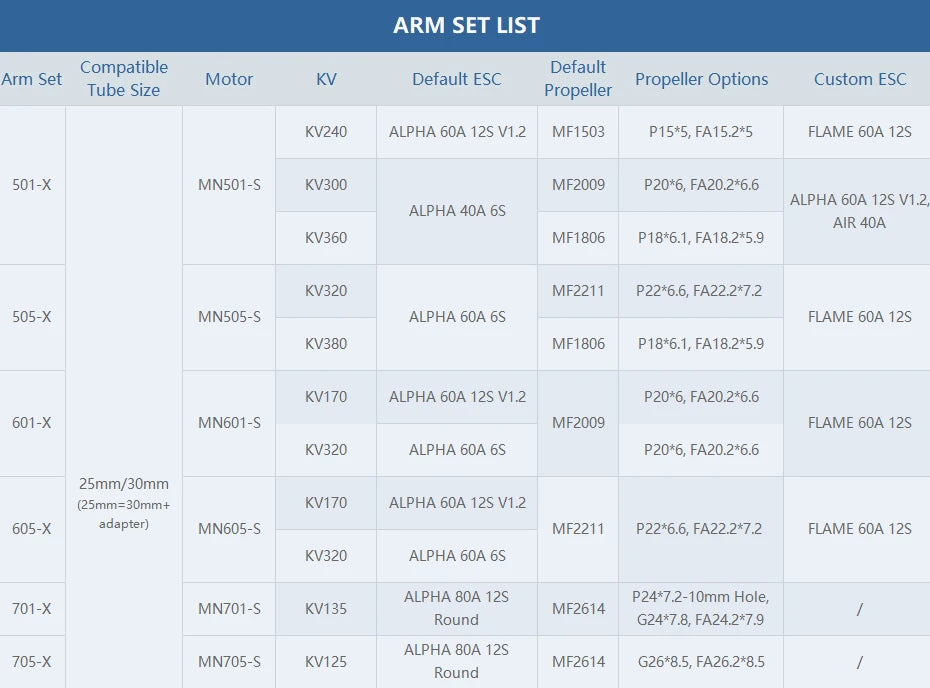
Task: Click the 705-X arm set cell
Action: click(x=32, y=662)
